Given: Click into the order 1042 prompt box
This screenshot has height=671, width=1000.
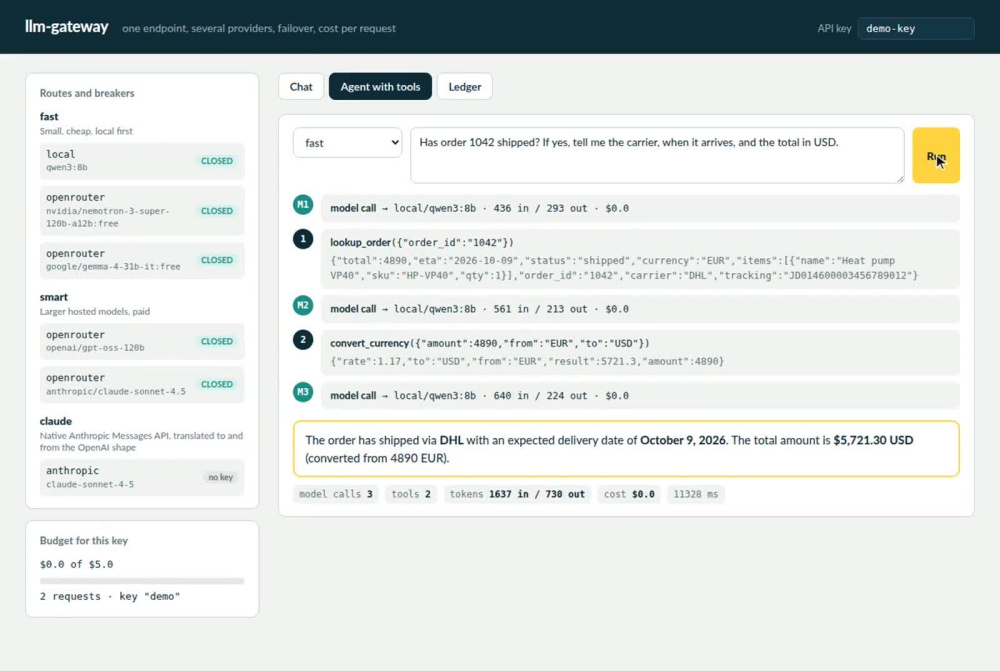Looking at the screenshot, I should (657, 155).
